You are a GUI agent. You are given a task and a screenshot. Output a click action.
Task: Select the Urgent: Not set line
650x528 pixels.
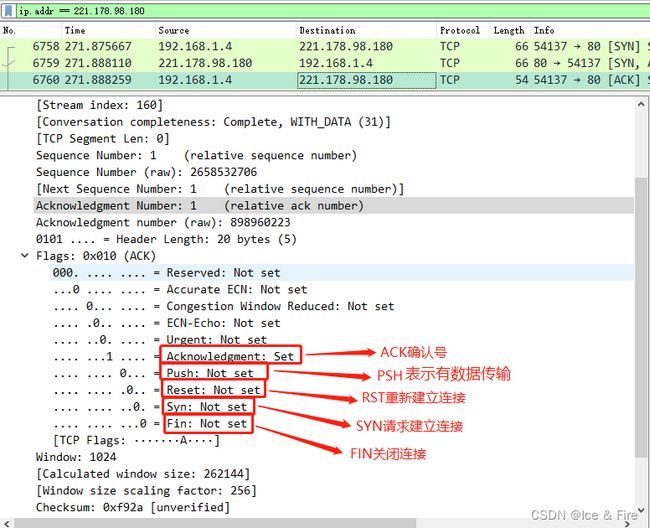(160, 340)
